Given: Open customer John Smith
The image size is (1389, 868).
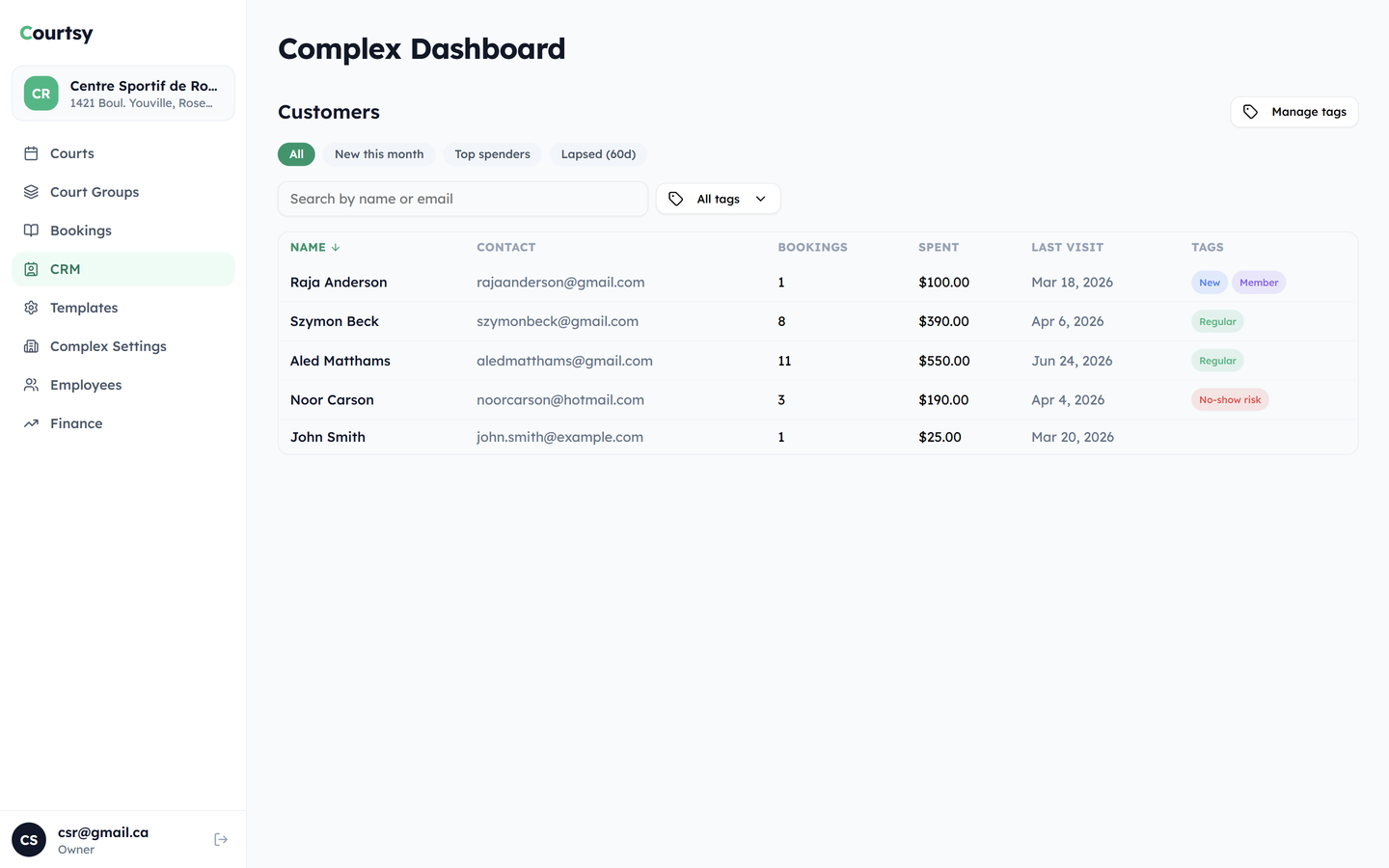Looking at the screenshot, I should coord(328,437).
